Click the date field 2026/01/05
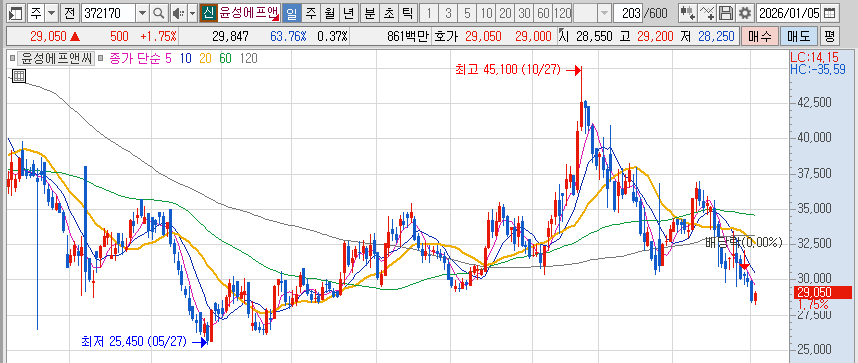This screenshot has width=858, height=363. pos(790,13)
